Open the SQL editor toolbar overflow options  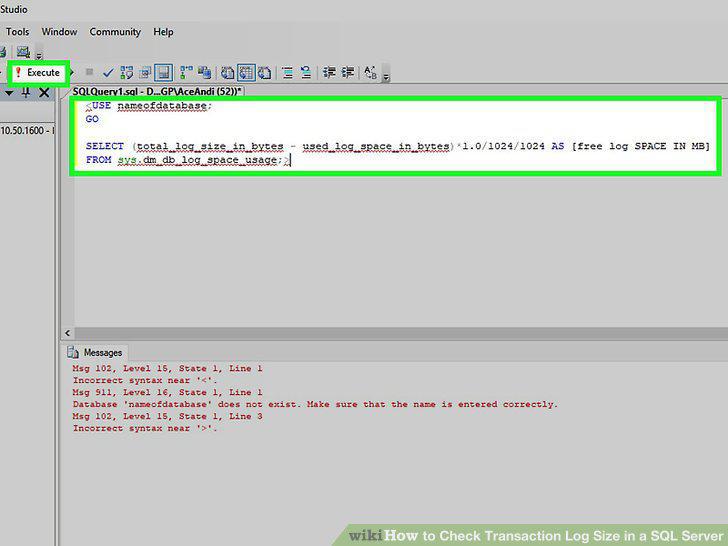coord(385,74)
